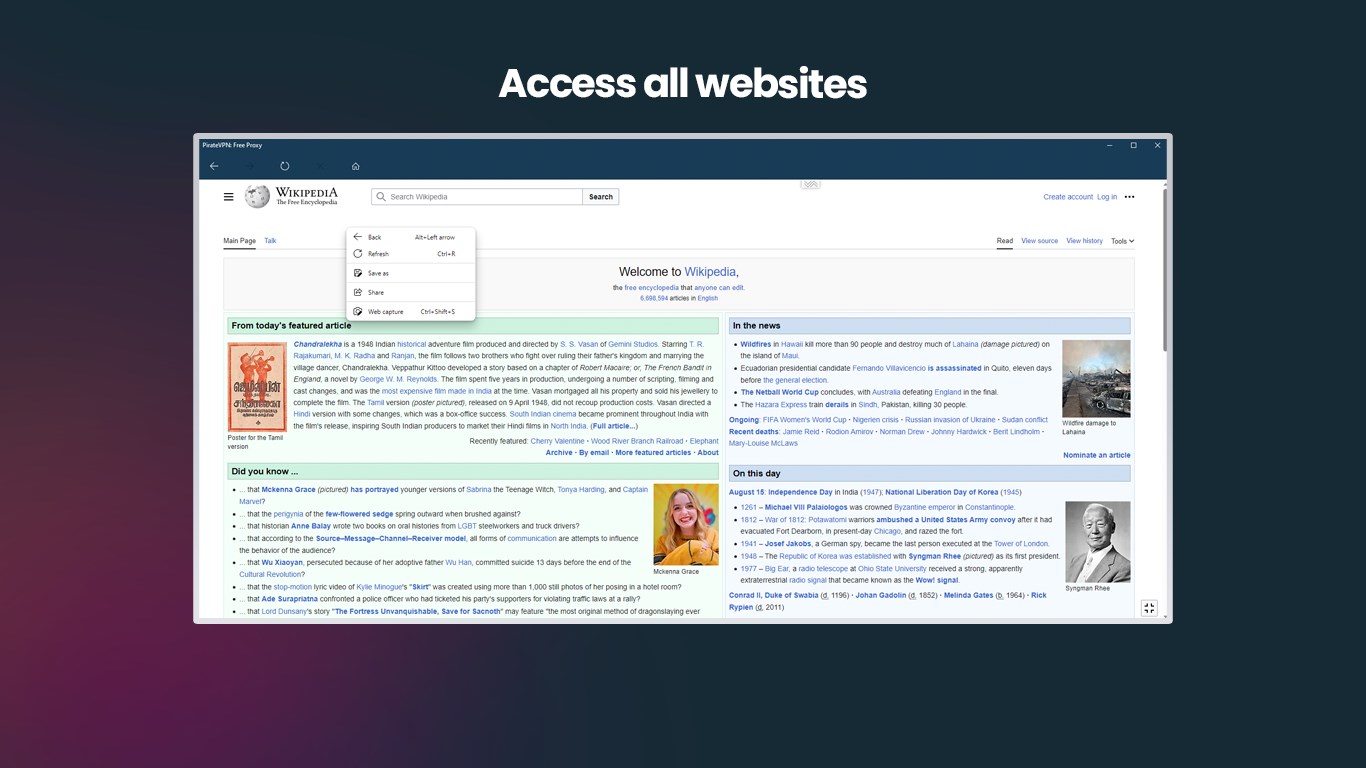Reload the page with the toolbar refresh icon
The height and width of the screenshot is (768, 1366).
[x=285, y=166]
